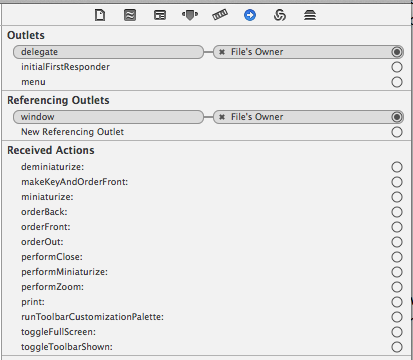
Task: Switch to the Attributes inspector
Action: tap(190, 15)
